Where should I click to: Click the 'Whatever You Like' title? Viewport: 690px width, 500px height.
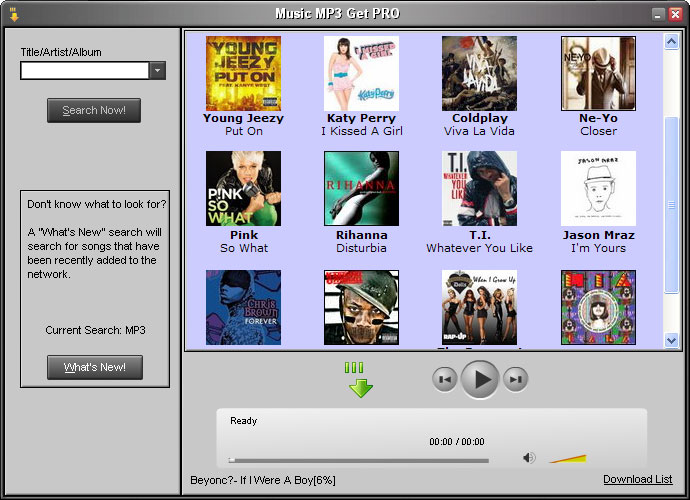point(479,248)
